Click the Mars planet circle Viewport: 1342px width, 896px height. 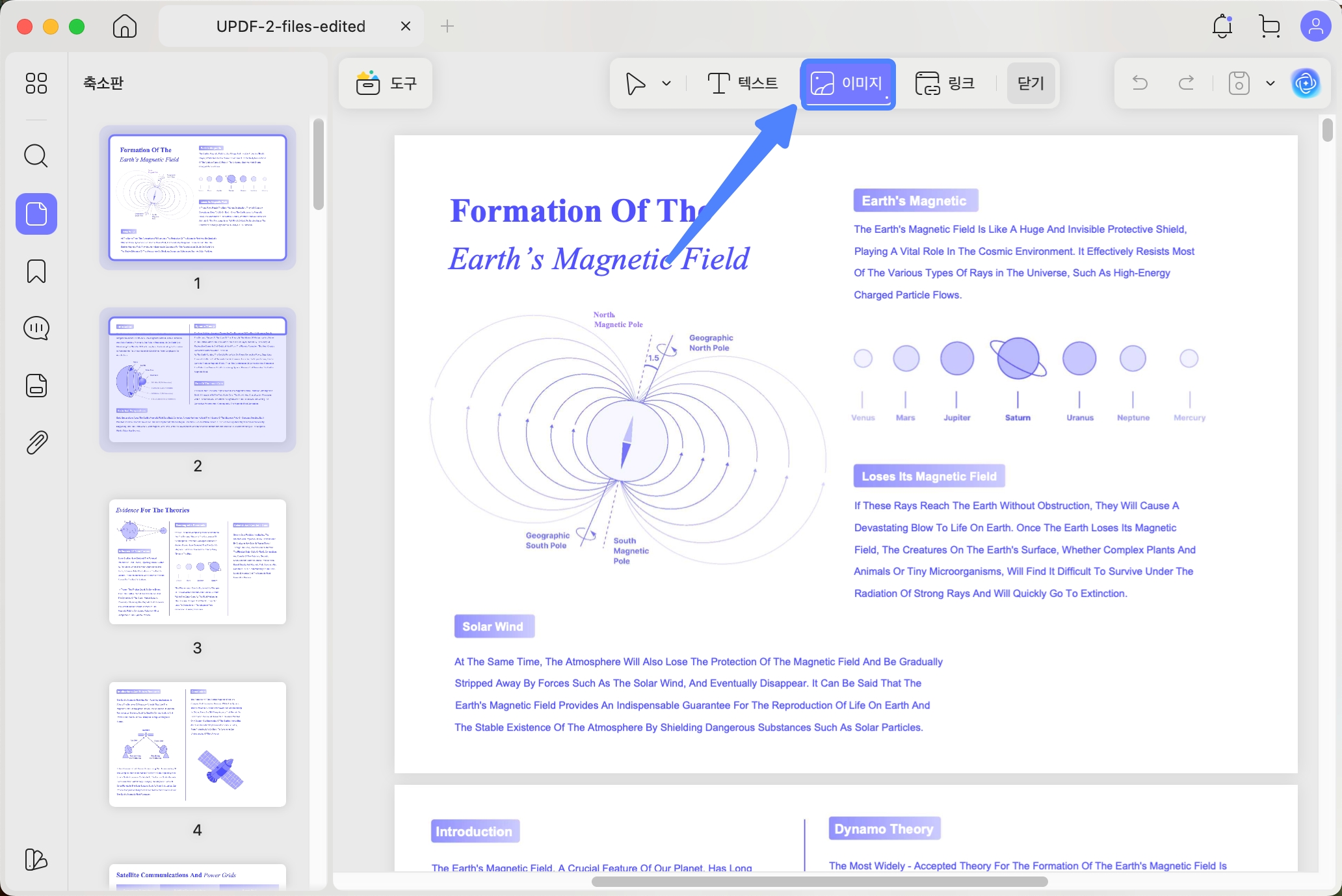pos(906,358)
